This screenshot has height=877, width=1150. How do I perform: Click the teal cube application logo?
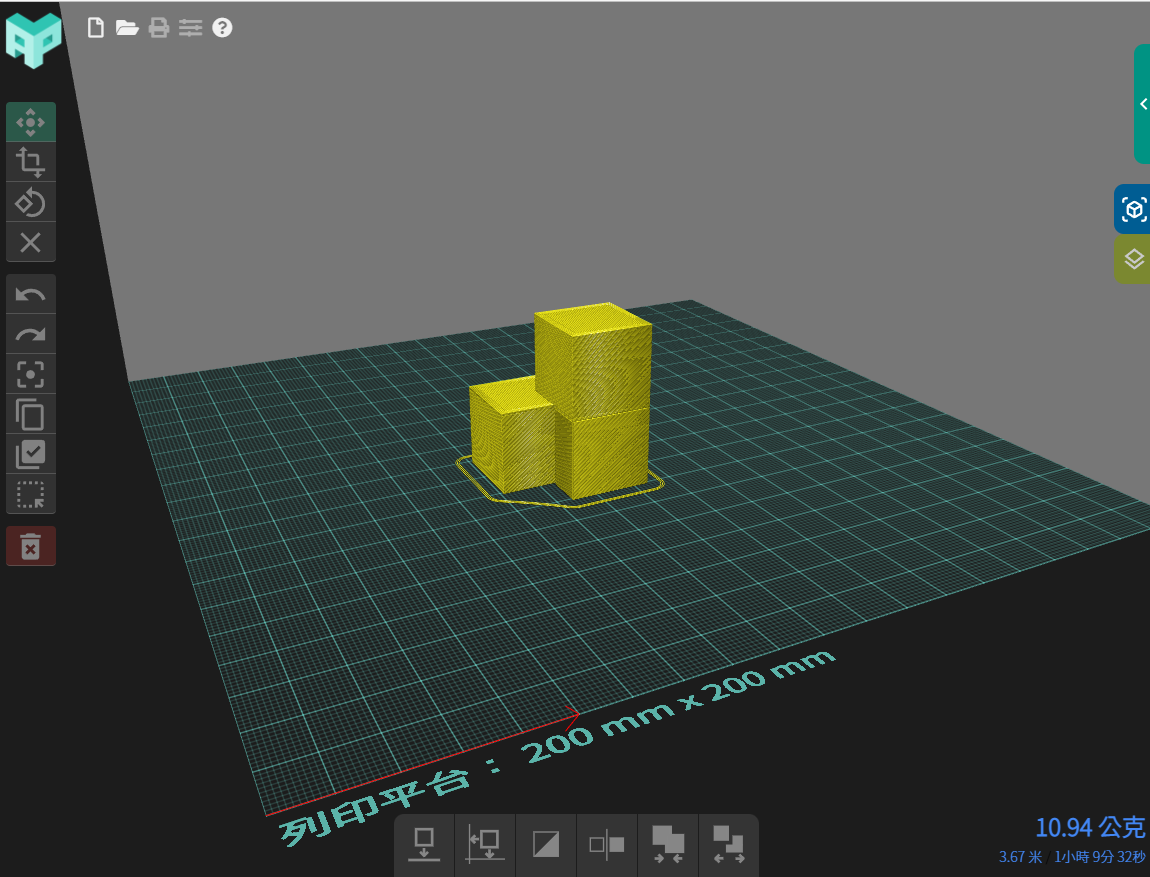[x=33, y=40]
